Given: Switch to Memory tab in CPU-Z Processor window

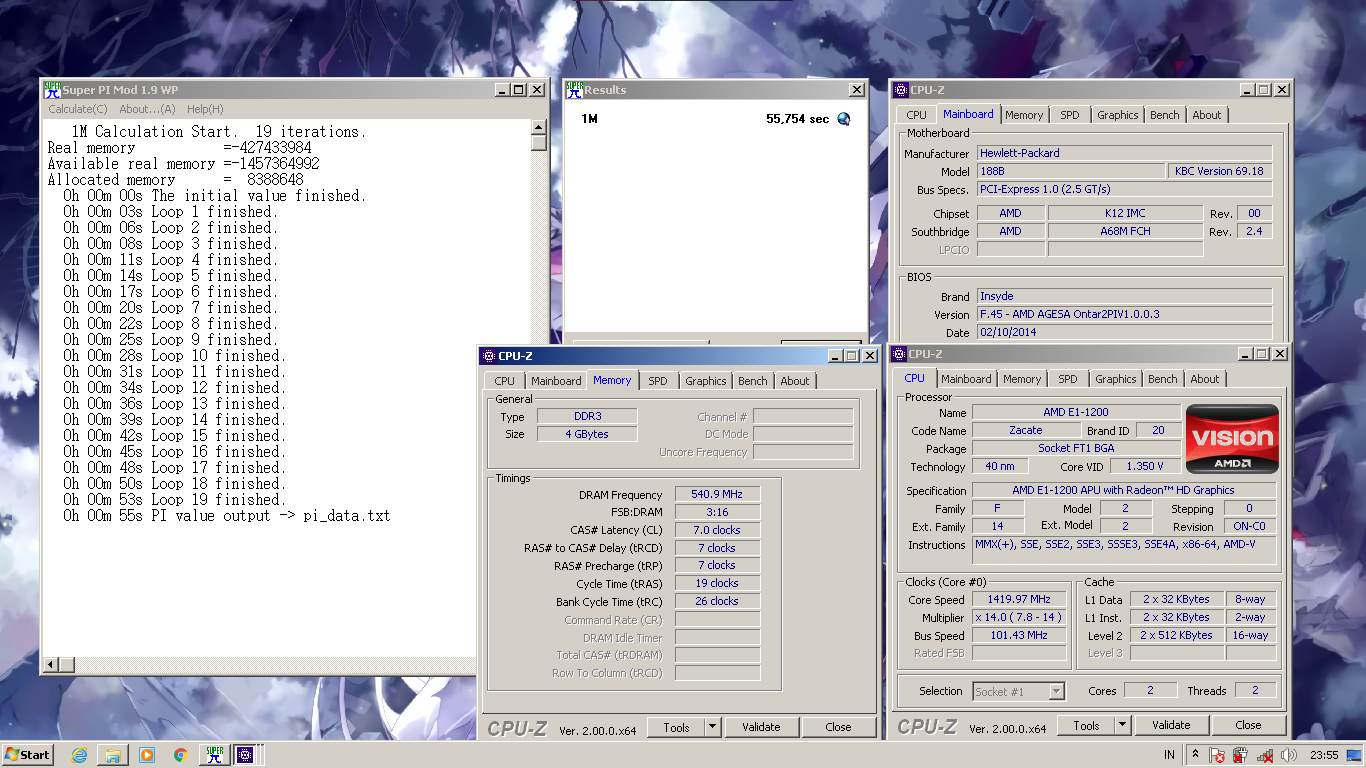Looking at the screenshot, I should click(x=1022, y=379).
